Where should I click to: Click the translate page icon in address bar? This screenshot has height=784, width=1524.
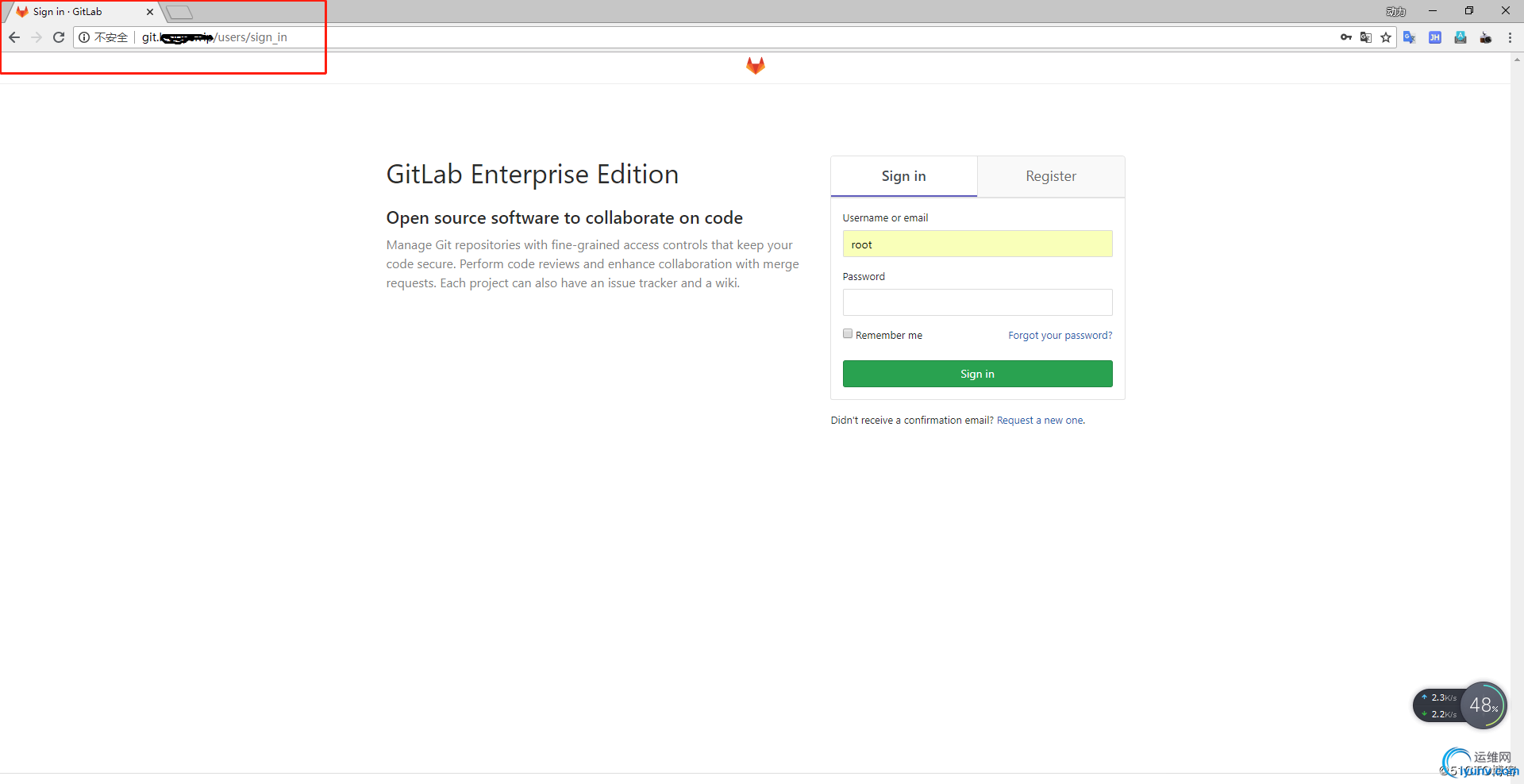click(1366, 37)
